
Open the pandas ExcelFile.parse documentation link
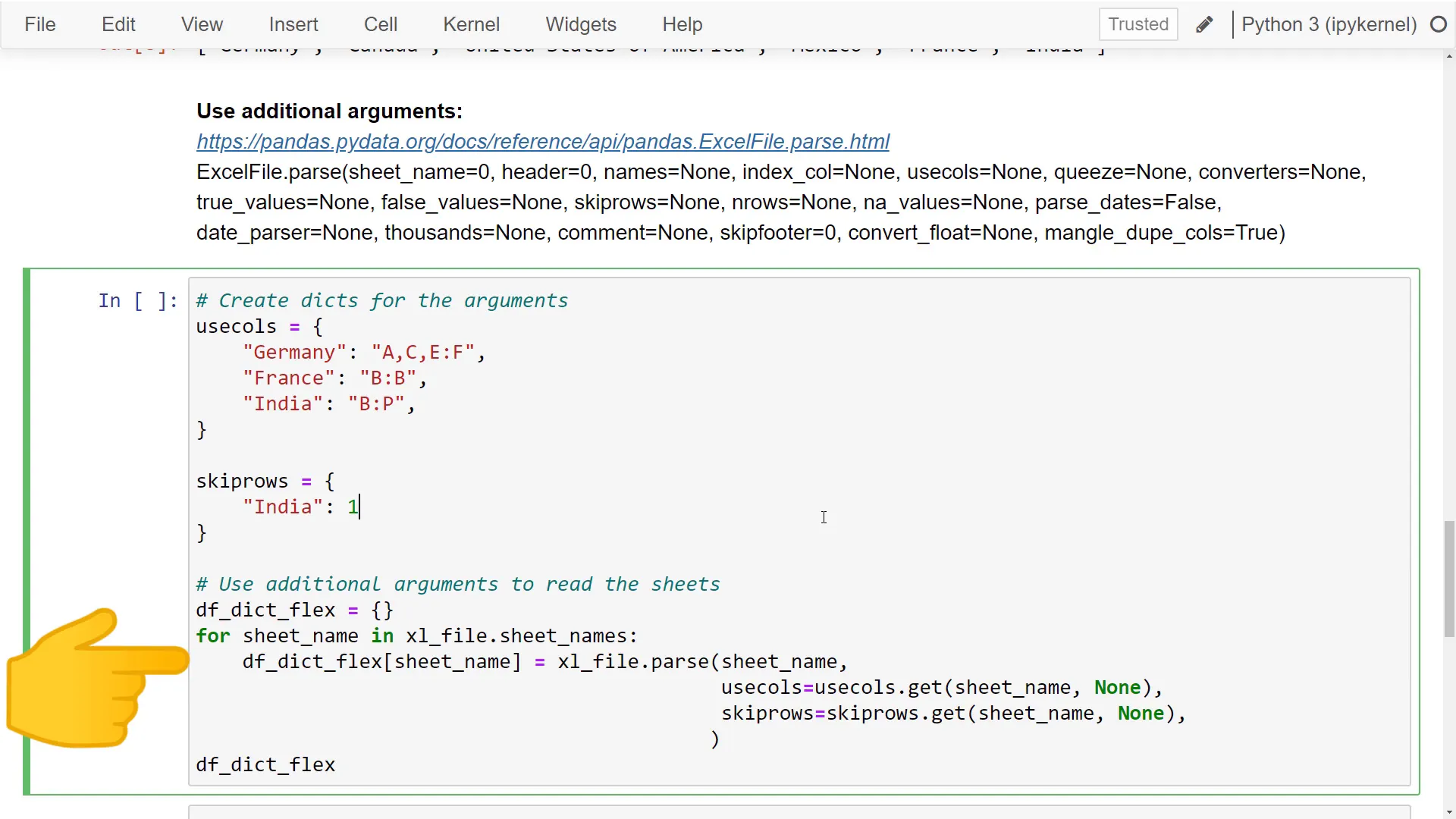point(543,142)
